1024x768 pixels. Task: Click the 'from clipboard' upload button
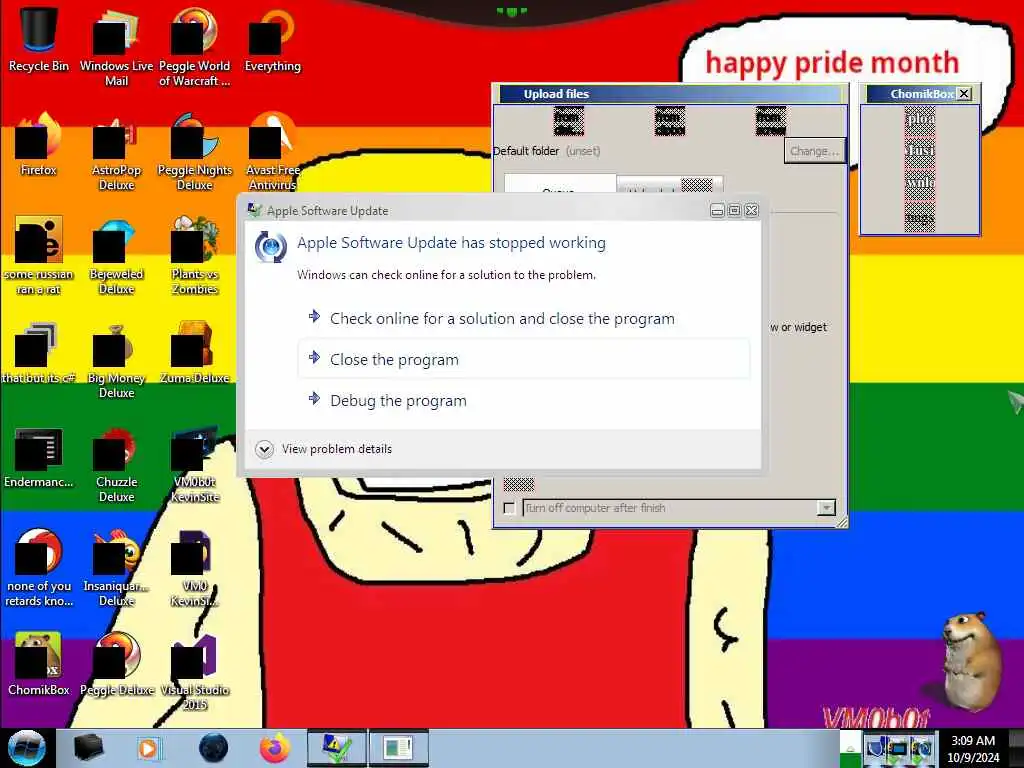669,121
